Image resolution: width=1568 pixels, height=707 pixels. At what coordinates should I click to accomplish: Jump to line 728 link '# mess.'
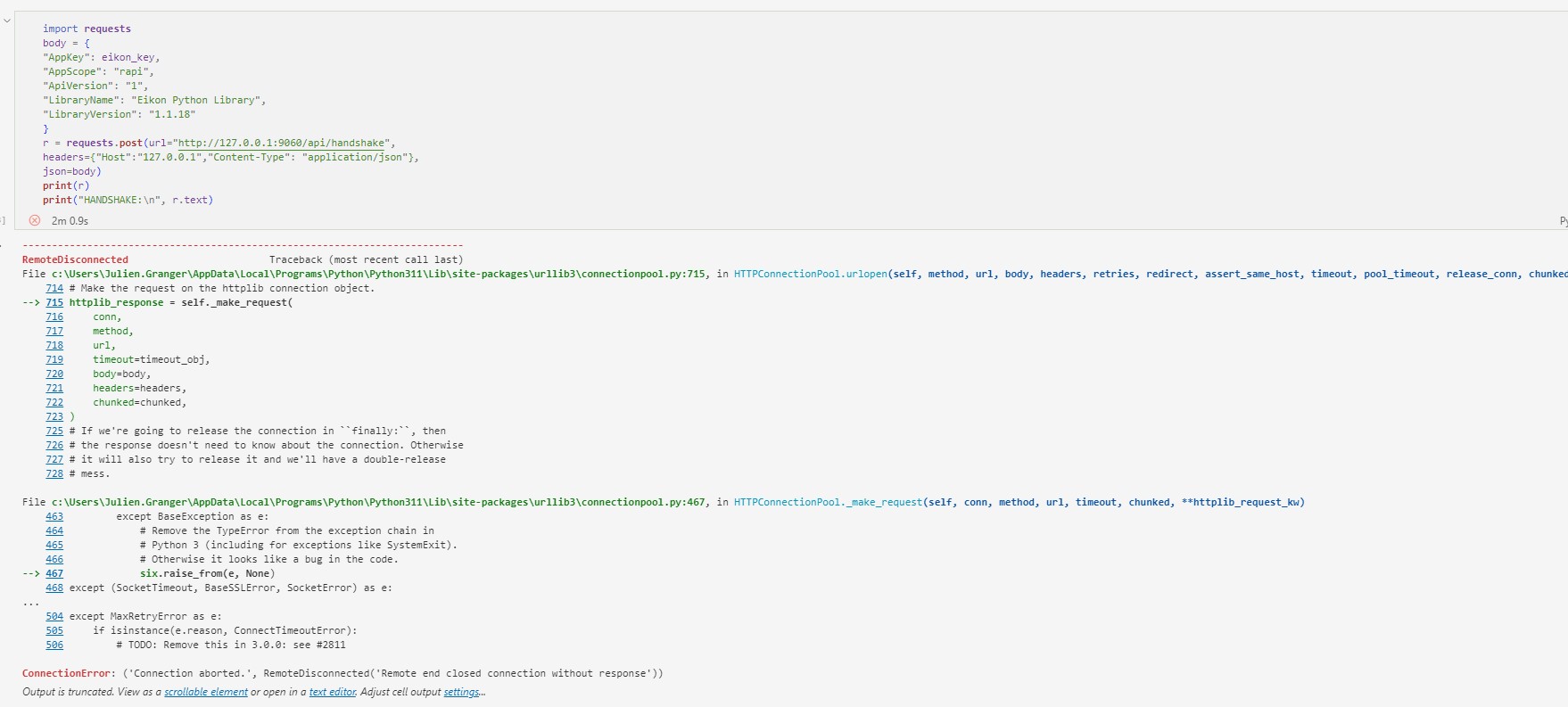[54, 473]
